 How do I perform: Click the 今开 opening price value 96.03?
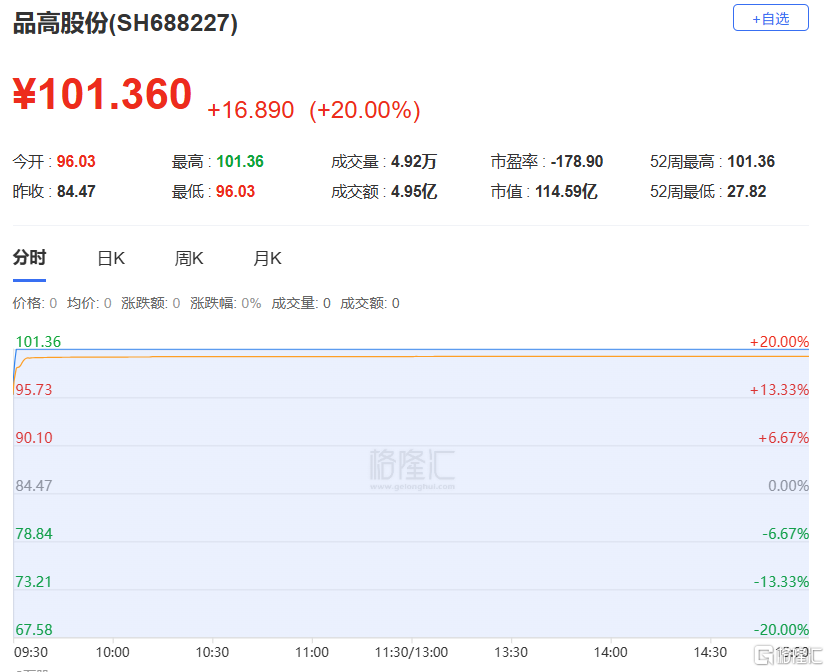[x=76, y=162]
